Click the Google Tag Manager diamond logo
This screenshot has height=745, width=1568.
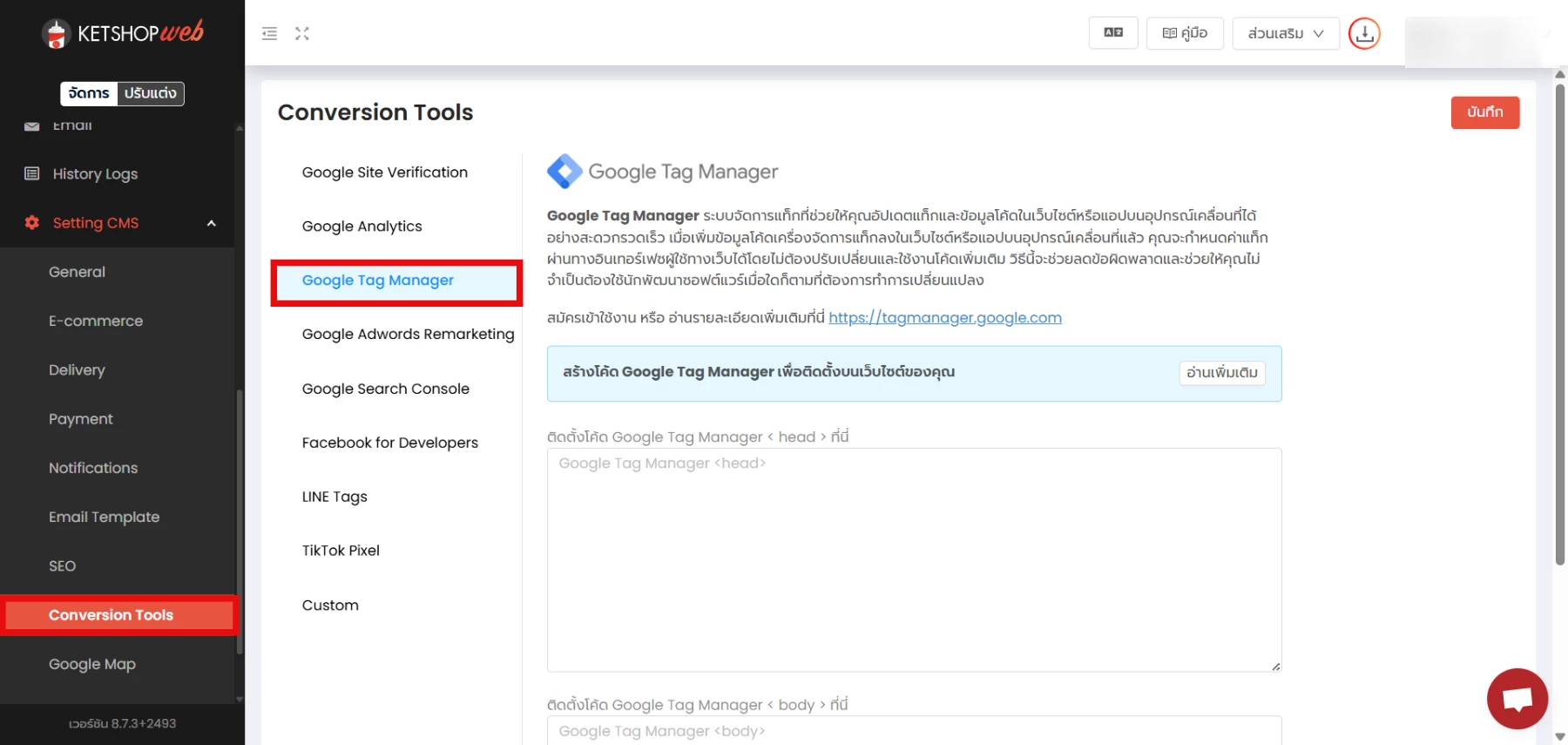pos(564,172)
